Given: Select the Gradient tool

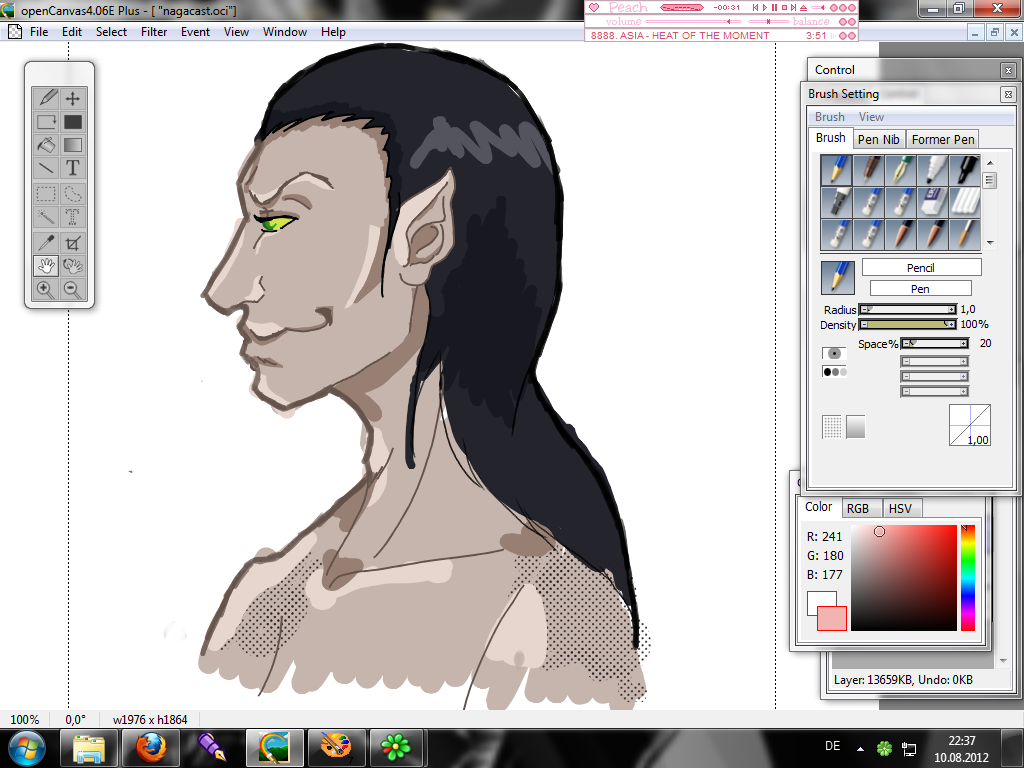Looking at the screenshot, I should pyautogui.click(x=72, y=145).
